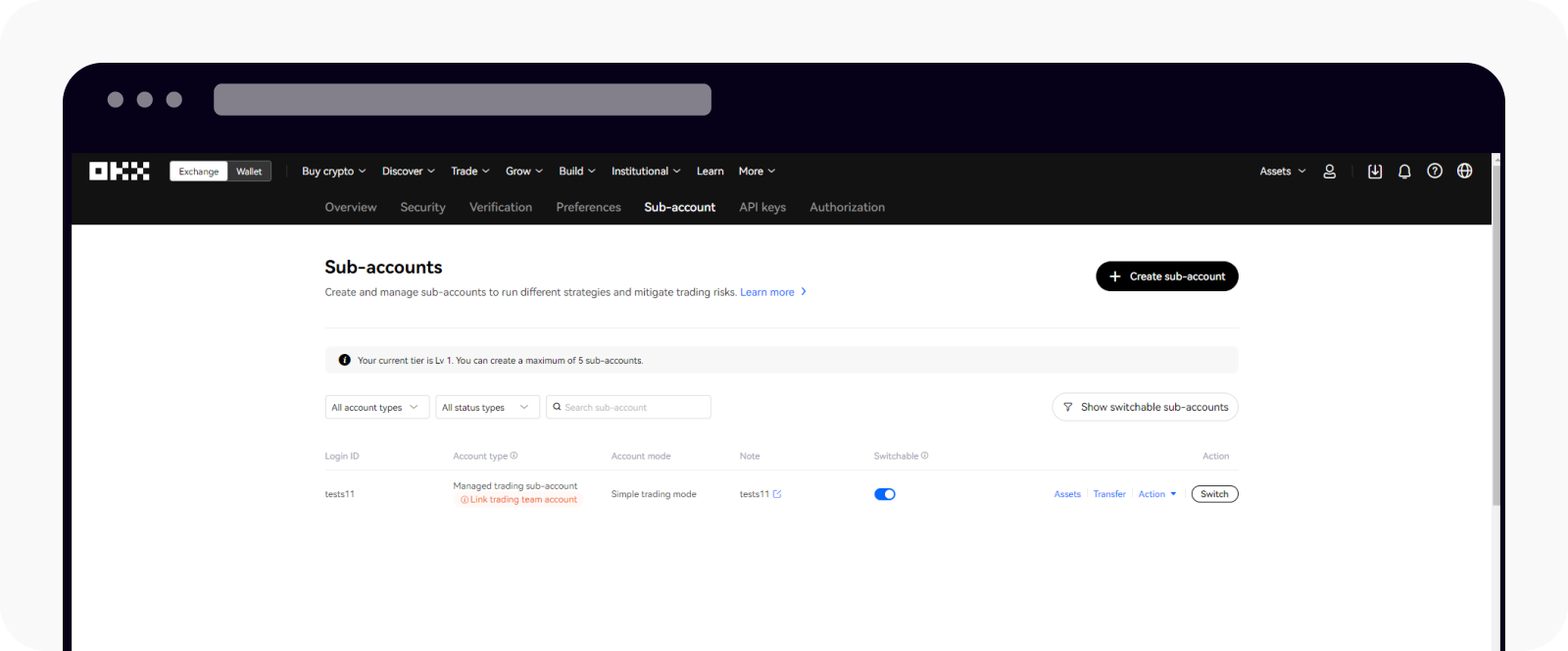Expand the All status types dropdown

click(x=487, y=407)
